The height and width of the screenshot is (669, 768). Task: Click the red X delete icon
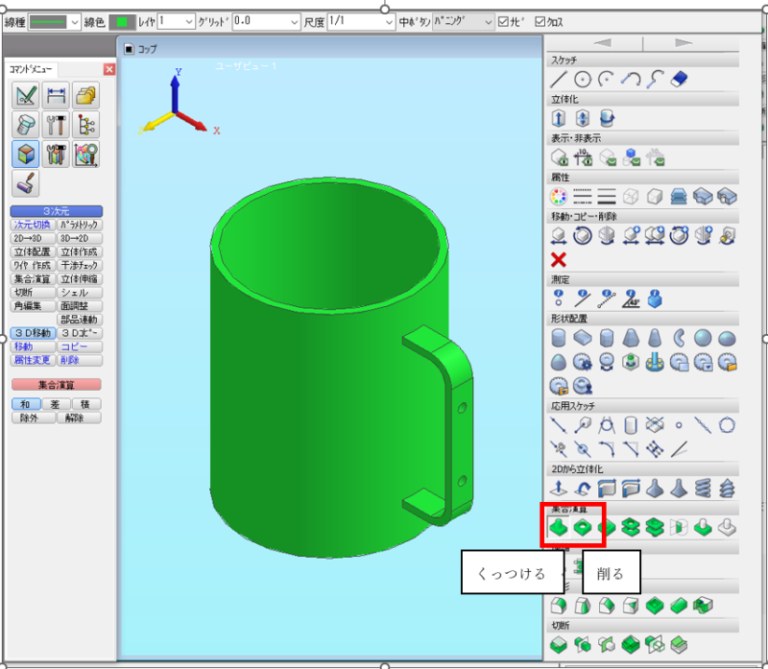(x=559, y=260)
